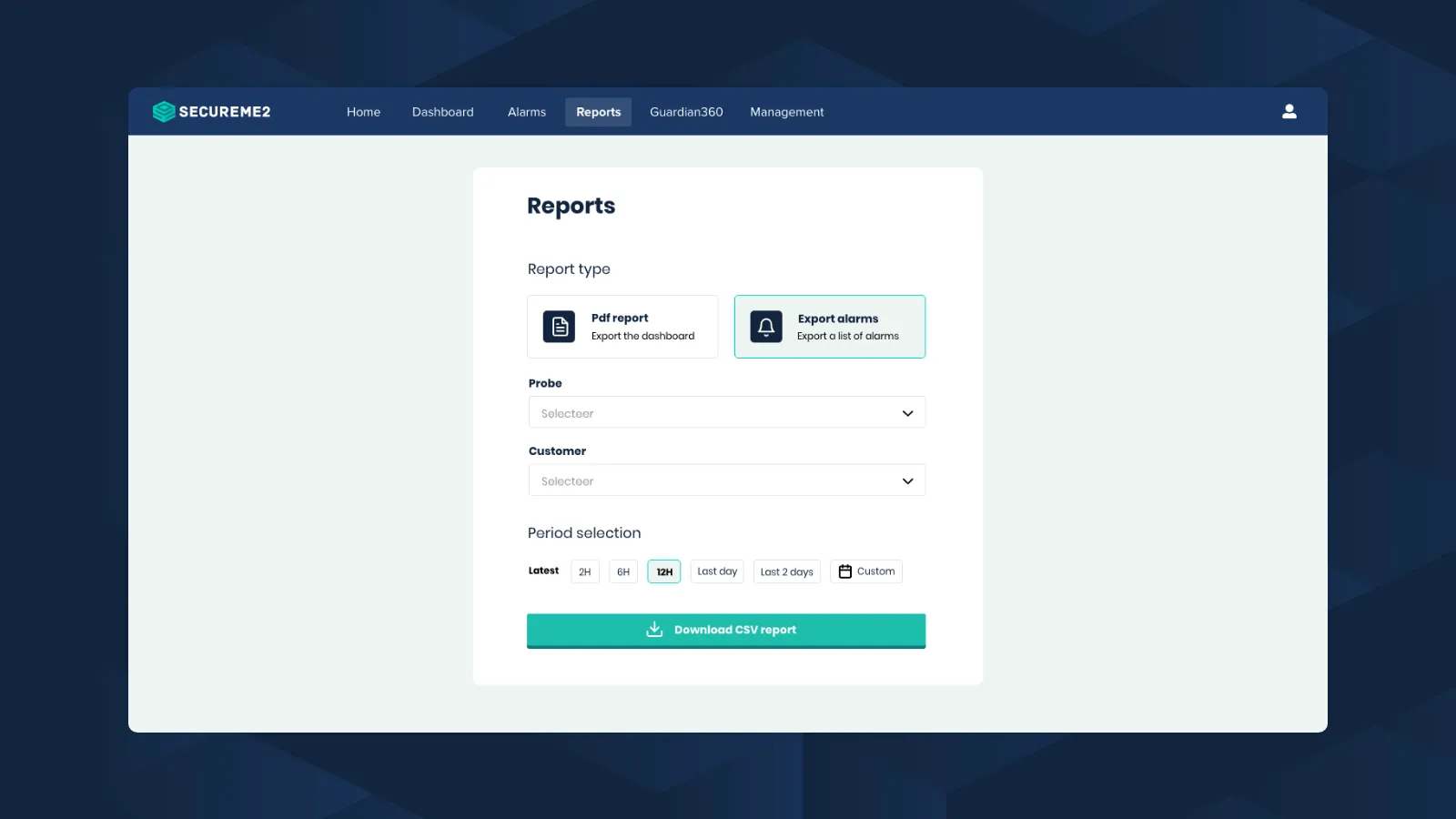Open the Dashboard nav item
Screen dimensions: 1456x819
[x=443, y=112]
